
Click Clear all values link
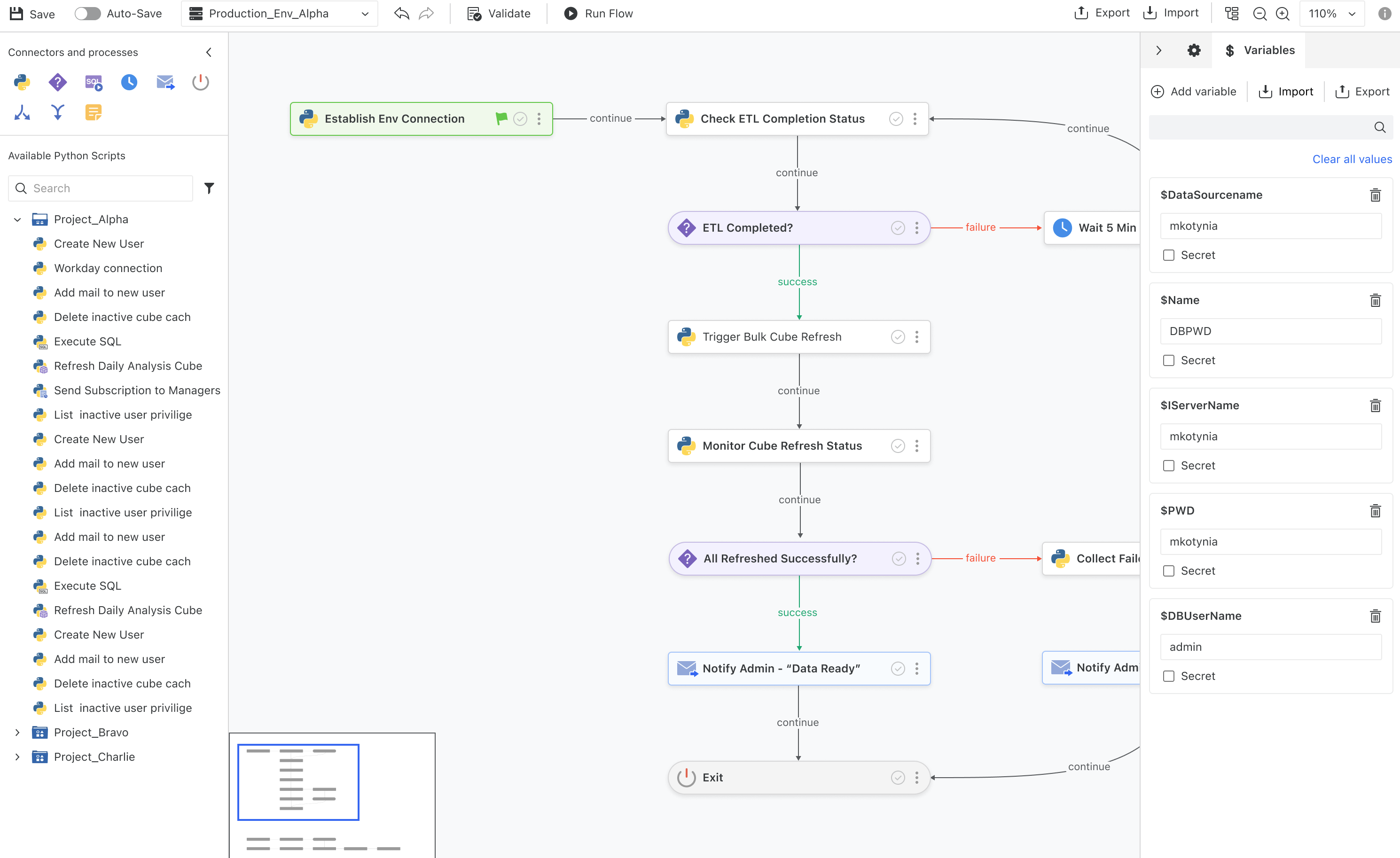[1352, 159]
